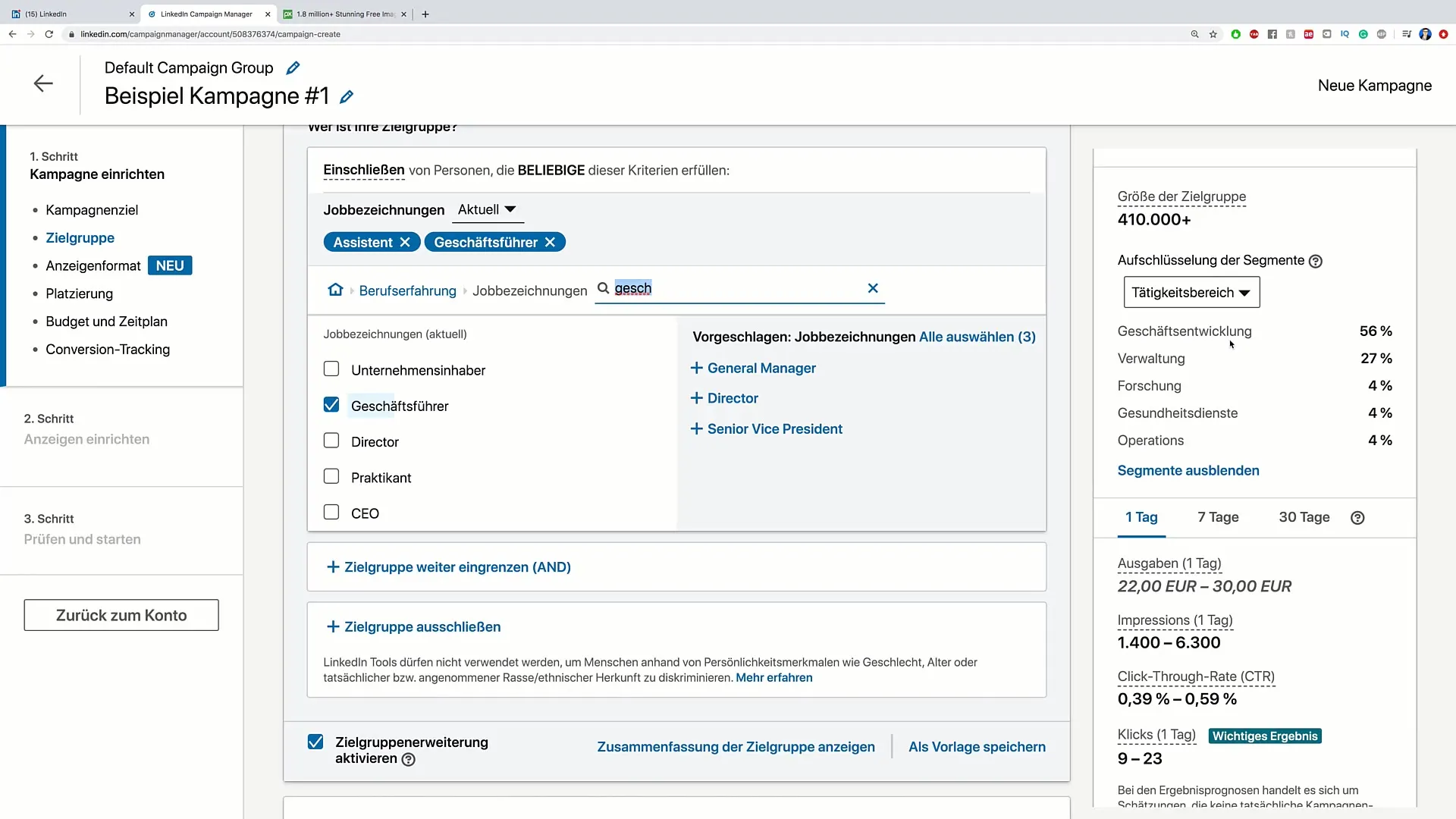The width and height of the screenshot is (1456, 819).
Task: Open Mehr erfahren link
Action: coord(773,678)
